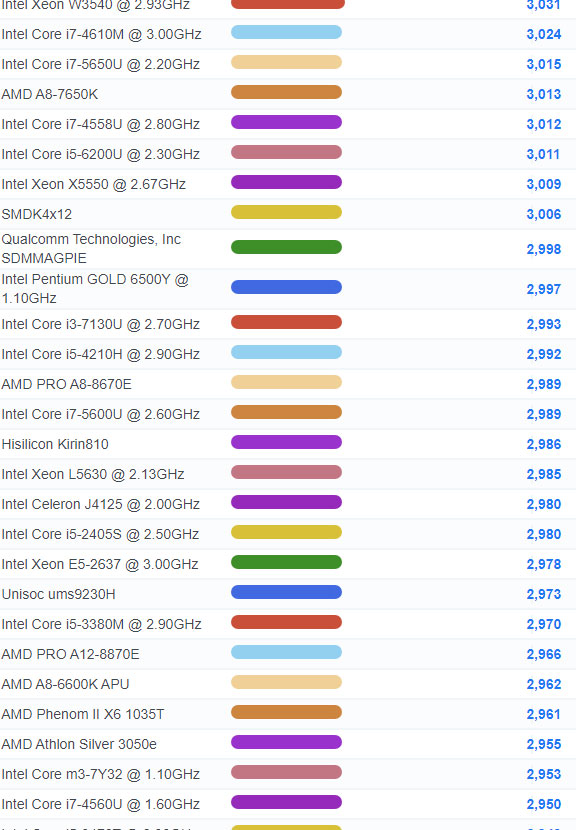
Task: Open Intel Core i7-4558U @ 2.80GHz entry
Action: pos(101,124)
